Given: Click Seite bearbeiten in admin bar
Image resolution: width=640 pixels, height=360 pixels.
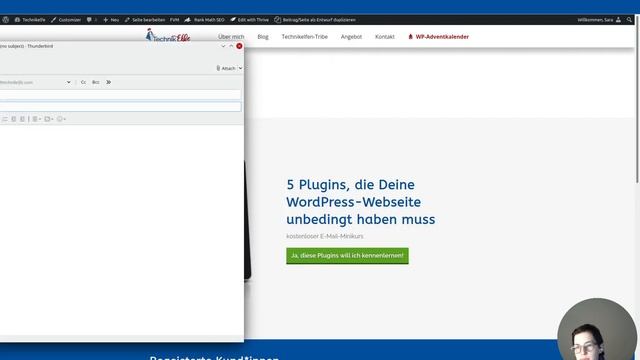Looking at the screenshot, I should tap(145, 20).
